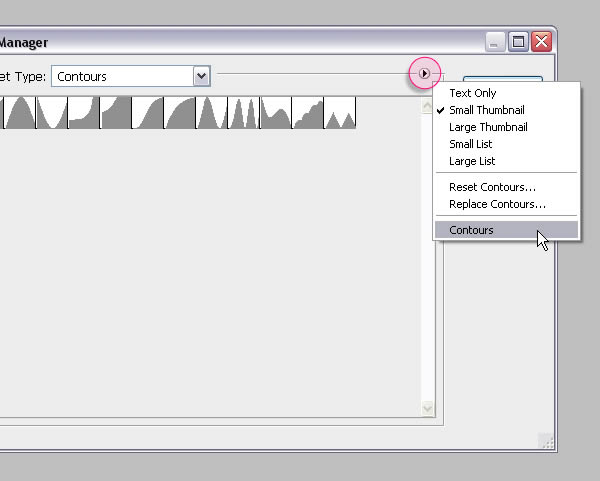The width and height of the screenshot is (600, 481).
Task: Select the S-curve gaussian contour thumbnail
Action: pos(148,113)
